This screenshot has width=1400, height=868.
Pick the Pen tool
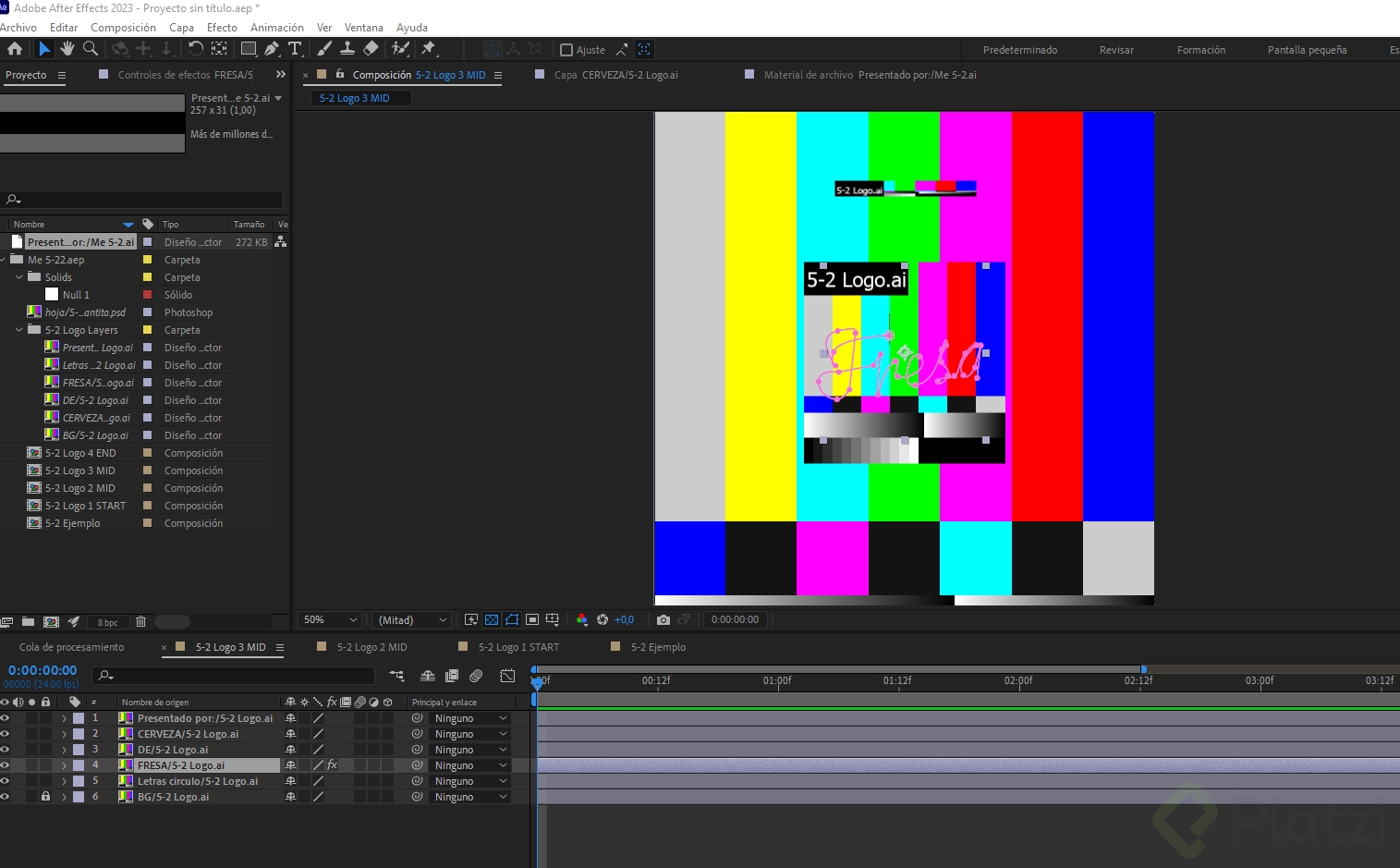pos(272,49)
